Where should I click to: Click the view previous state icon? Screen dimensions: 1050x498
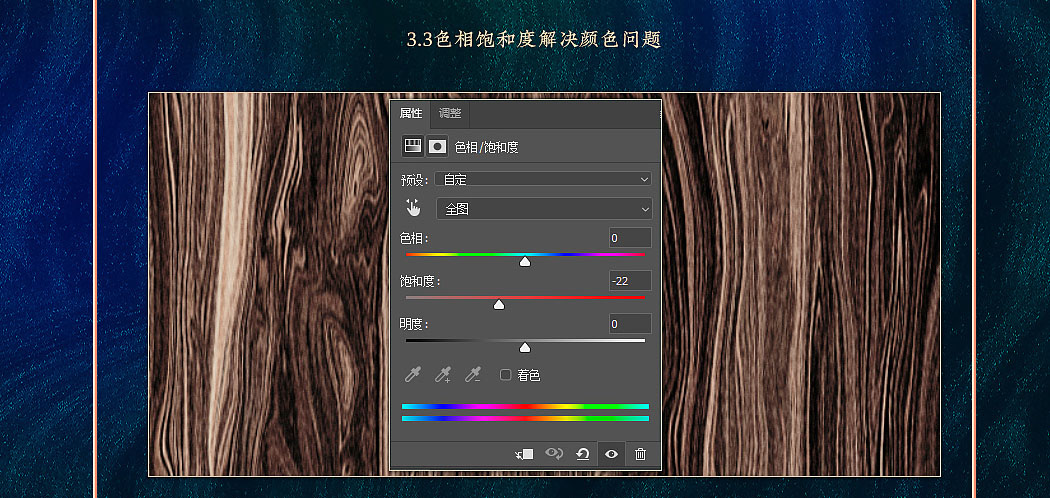click(554, 454)
